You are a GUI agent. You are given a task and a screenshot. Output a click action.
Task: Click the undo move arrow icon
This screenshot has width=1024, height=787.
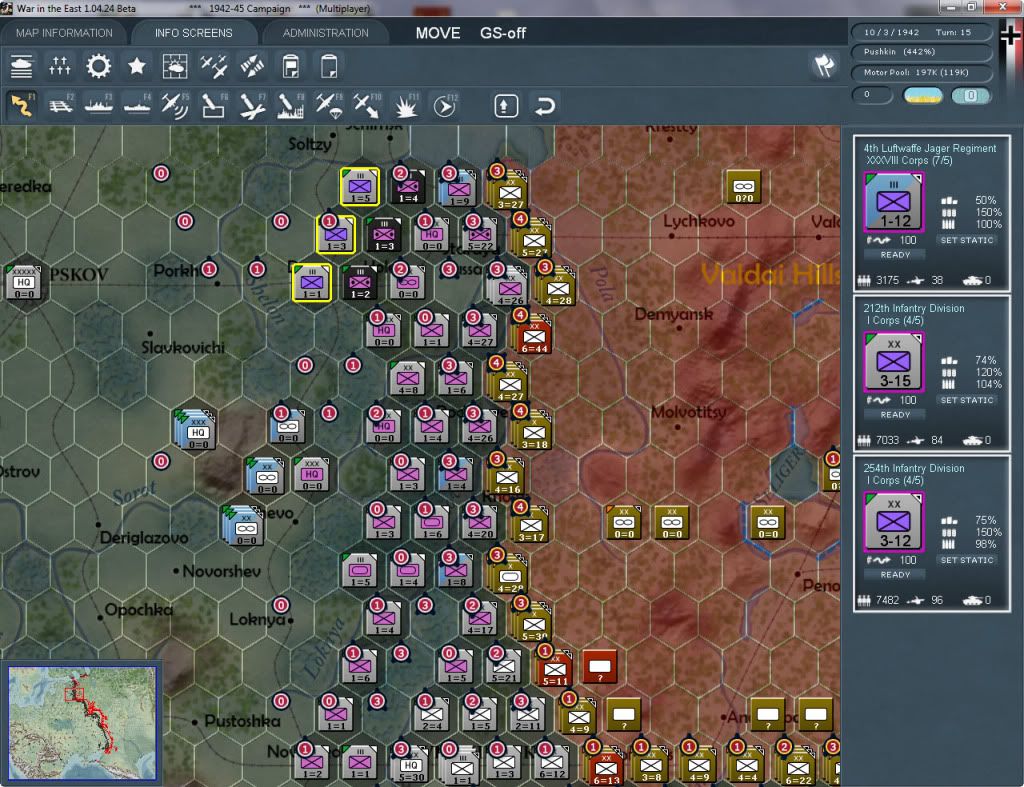coord(545,105)
